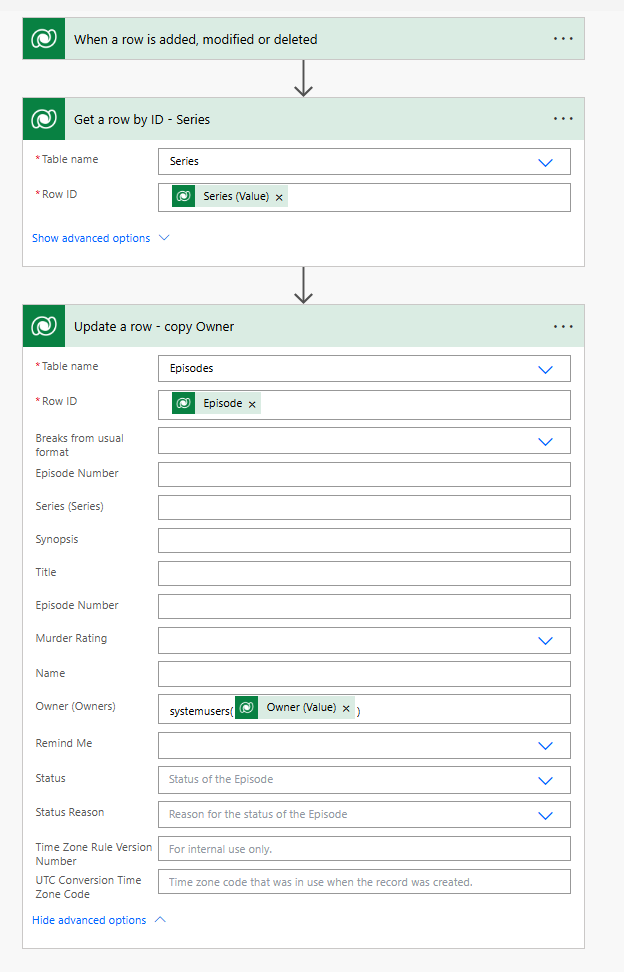The width and height of the screenshot is (624, 972).
Task: Click the Status Reason label
Action: tap(69, 812)
